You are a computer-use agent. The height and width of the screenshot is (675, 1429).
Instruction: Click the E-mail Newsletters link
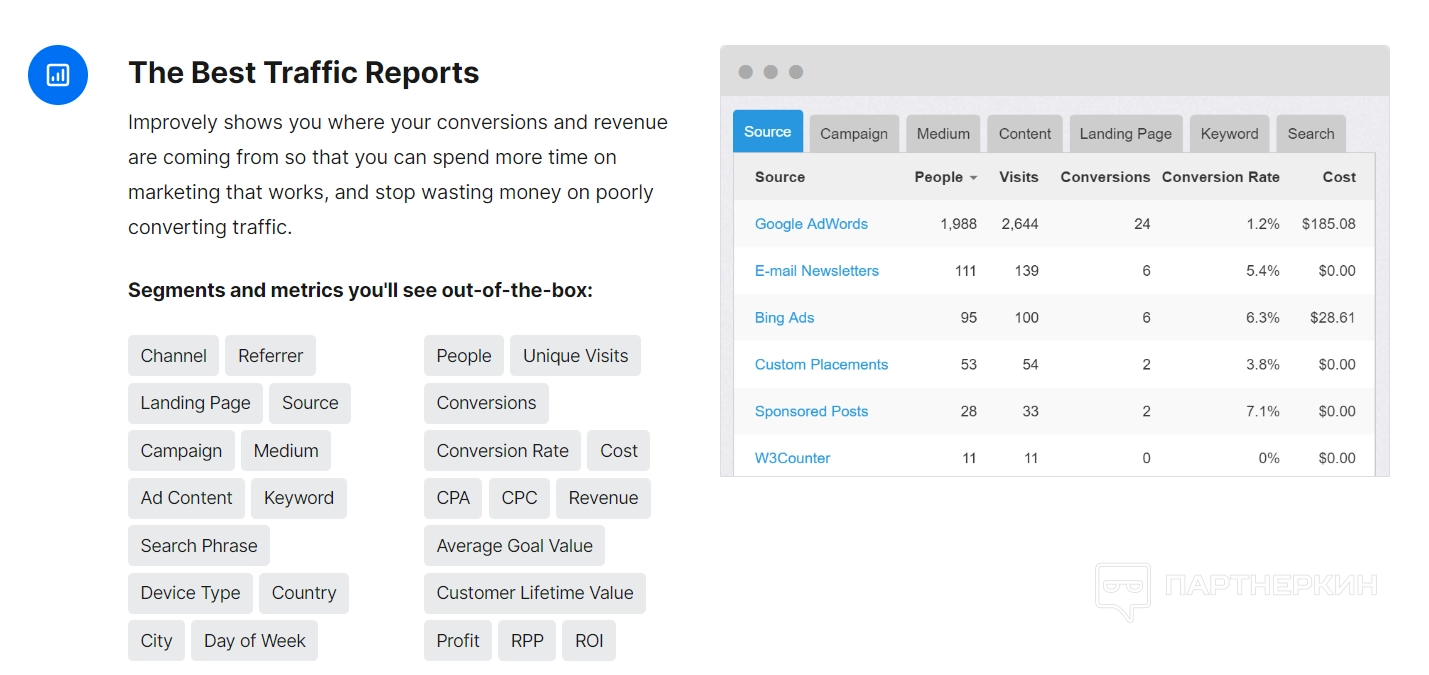(816, 271)
